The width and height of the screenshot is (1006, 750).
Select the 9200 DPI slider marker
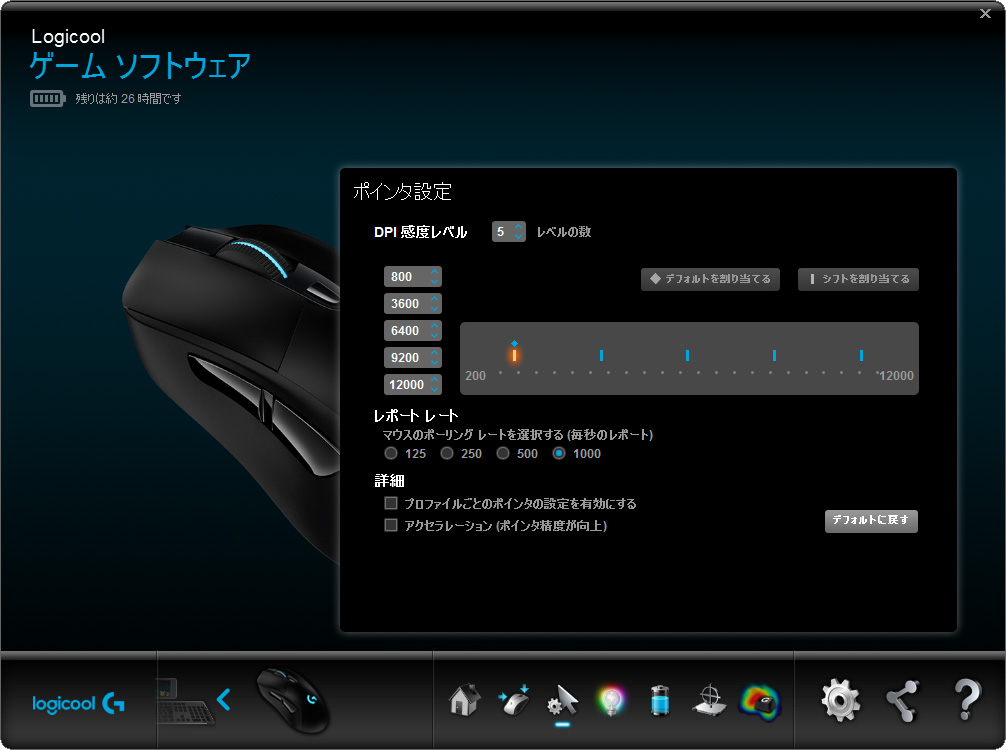[774, 355]
